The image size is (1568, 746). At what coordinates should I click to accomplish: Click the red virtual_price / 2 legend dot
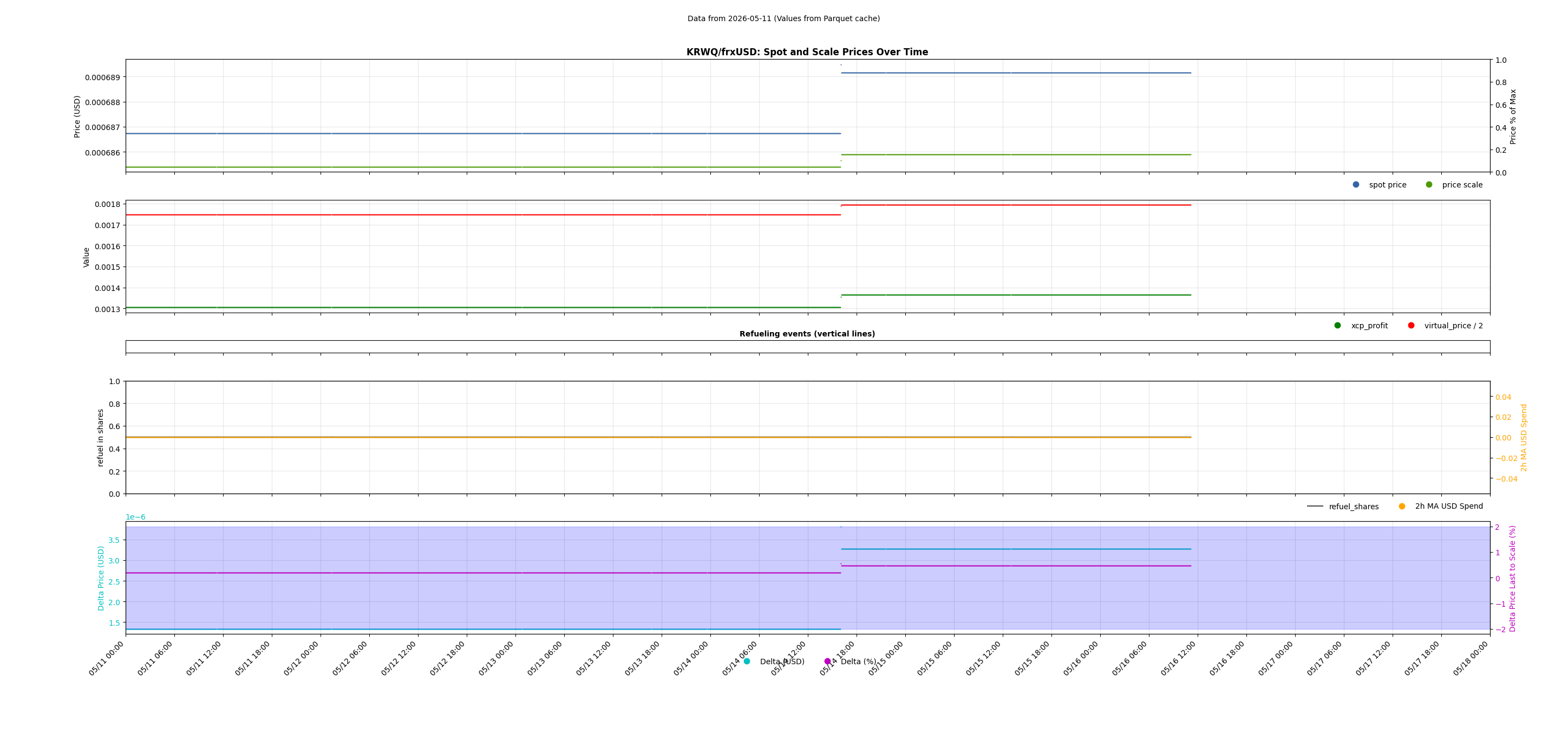1411,325
